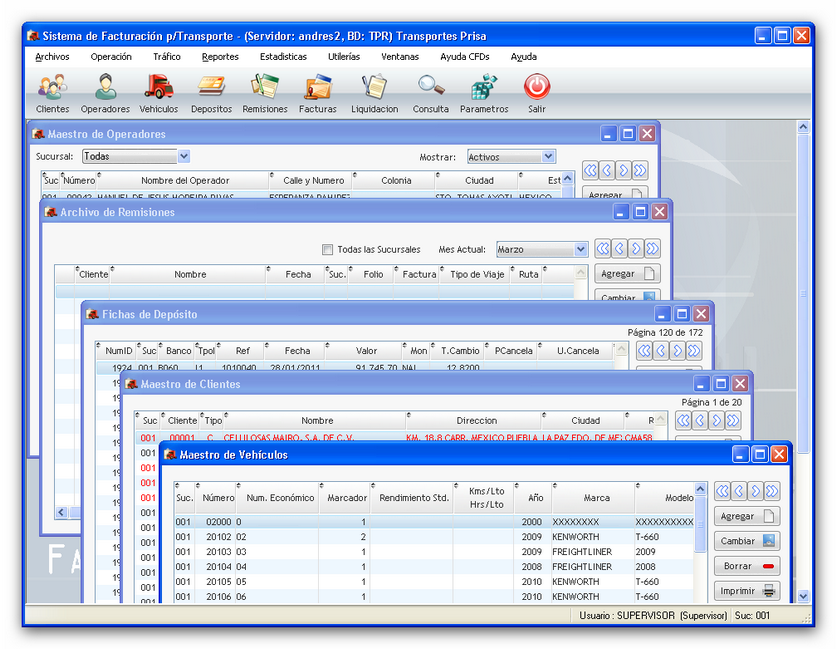Click T.Cambio column header in Fichas de Depósito
The width and height of the screenshot is (837, 649).
coord(459,351)
